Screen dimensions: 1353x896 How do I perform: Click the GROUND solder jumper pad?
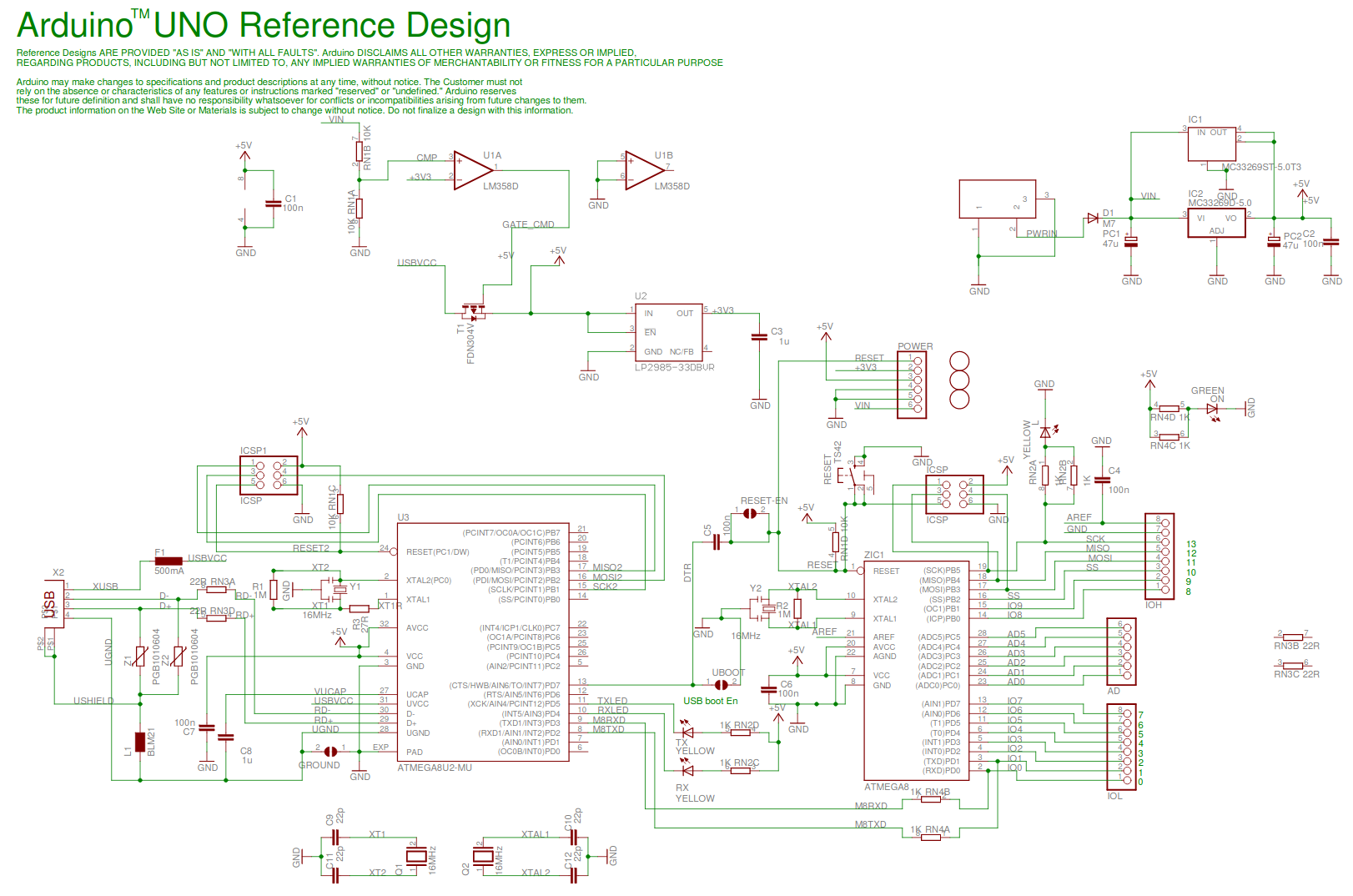(x=330, y=751)
